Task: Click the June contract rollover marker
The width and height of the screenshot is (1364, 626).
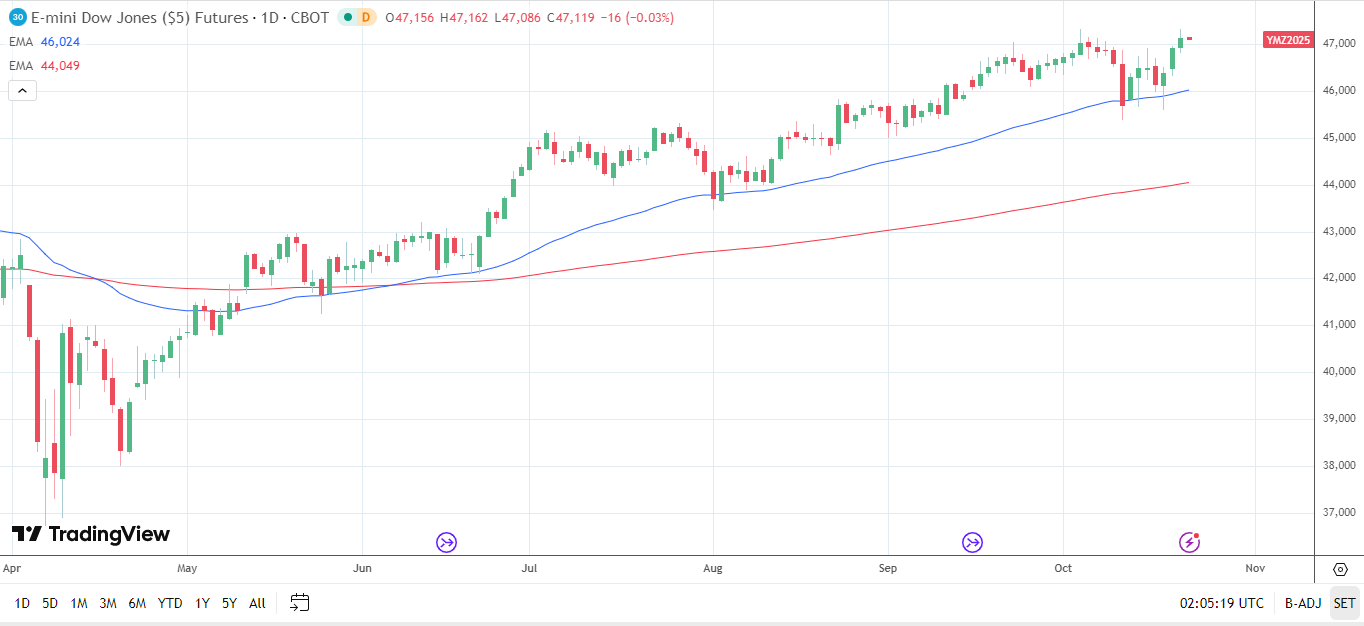Action: [x=446, y=542]
